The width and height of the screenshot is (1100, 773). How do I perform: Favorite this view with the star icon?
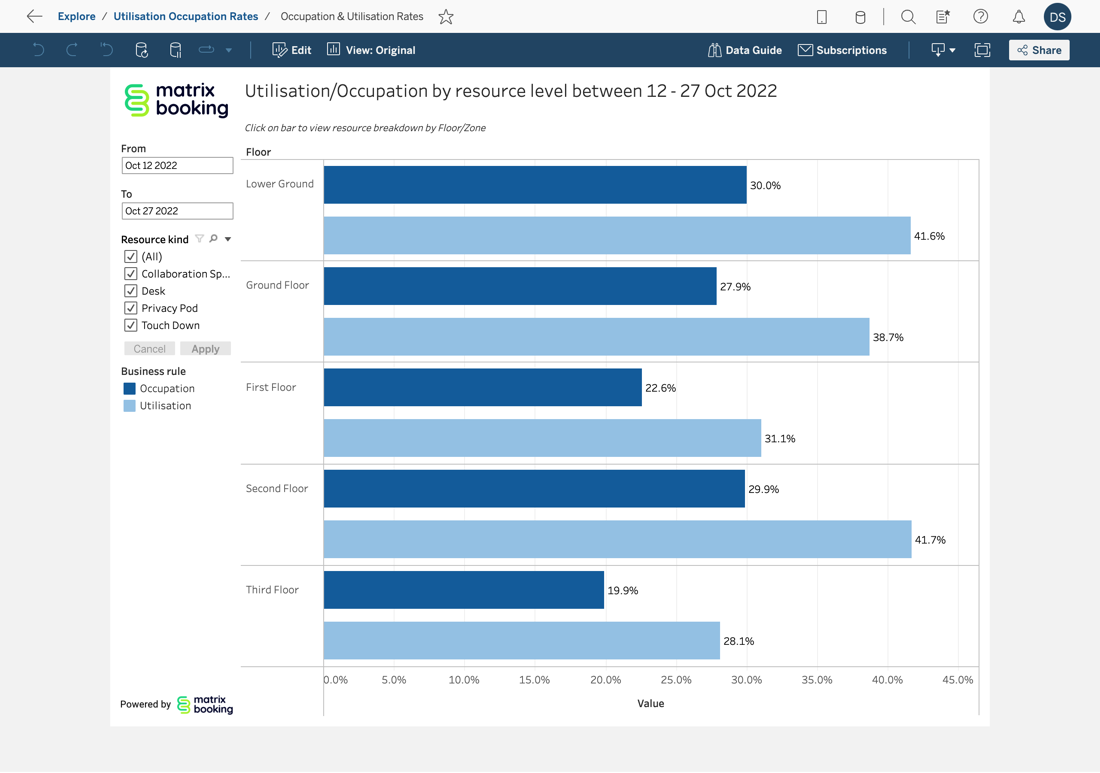[x=446, y=17]
